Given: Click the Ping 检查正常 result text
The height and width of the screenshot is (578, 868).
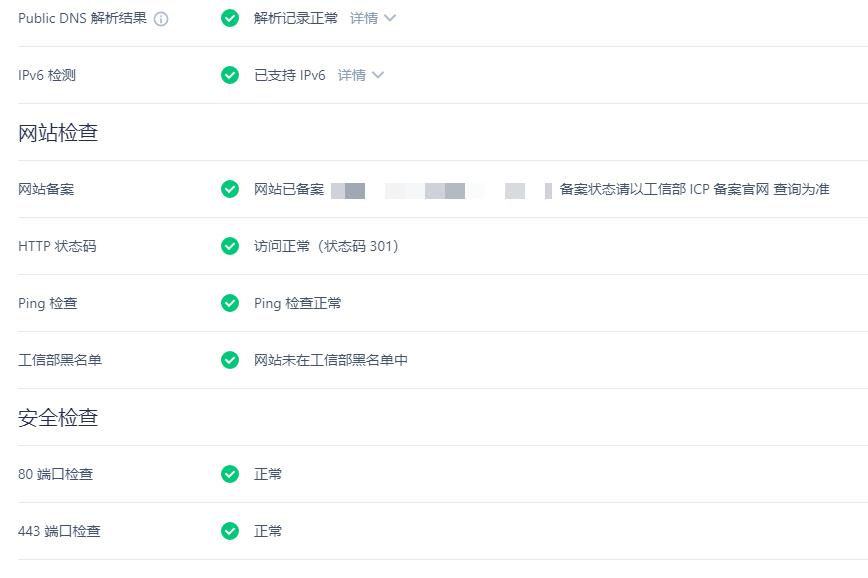Looking at the screenshot, I should point(298,303).
